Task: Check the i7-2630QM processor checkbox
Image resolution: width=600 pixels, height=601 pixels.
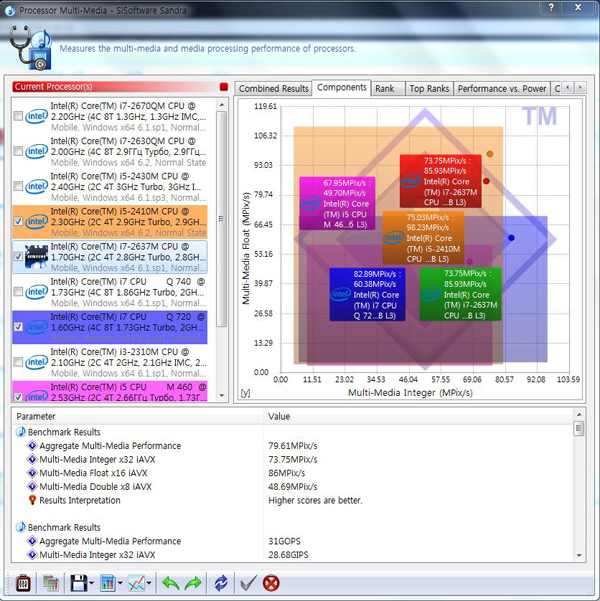Action: pyautogui.click(x=18, y=151)
